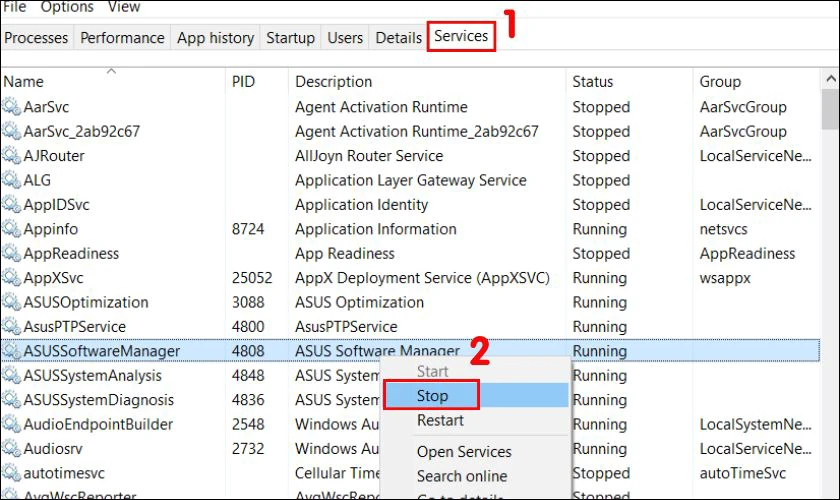Click the PID value 25052

(252, 278)
